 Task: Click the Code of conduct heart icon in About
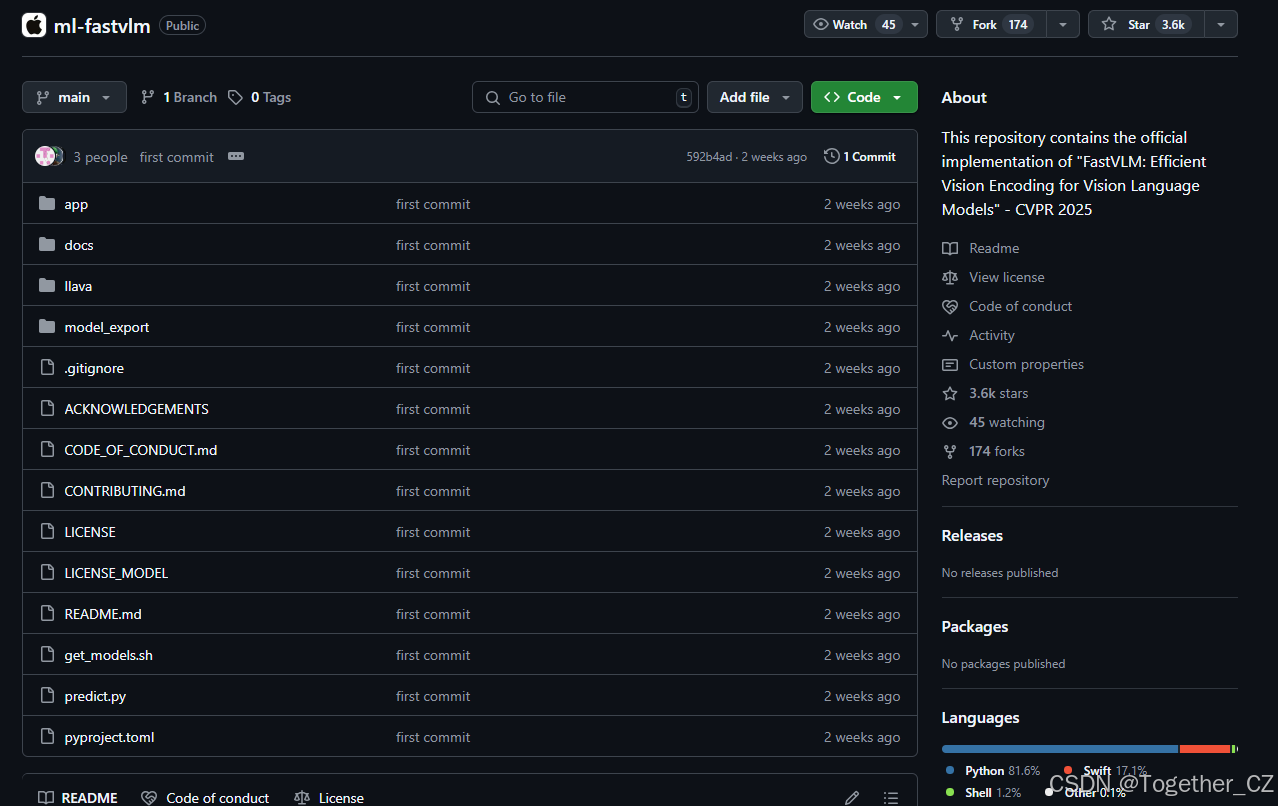pos(950,306)
